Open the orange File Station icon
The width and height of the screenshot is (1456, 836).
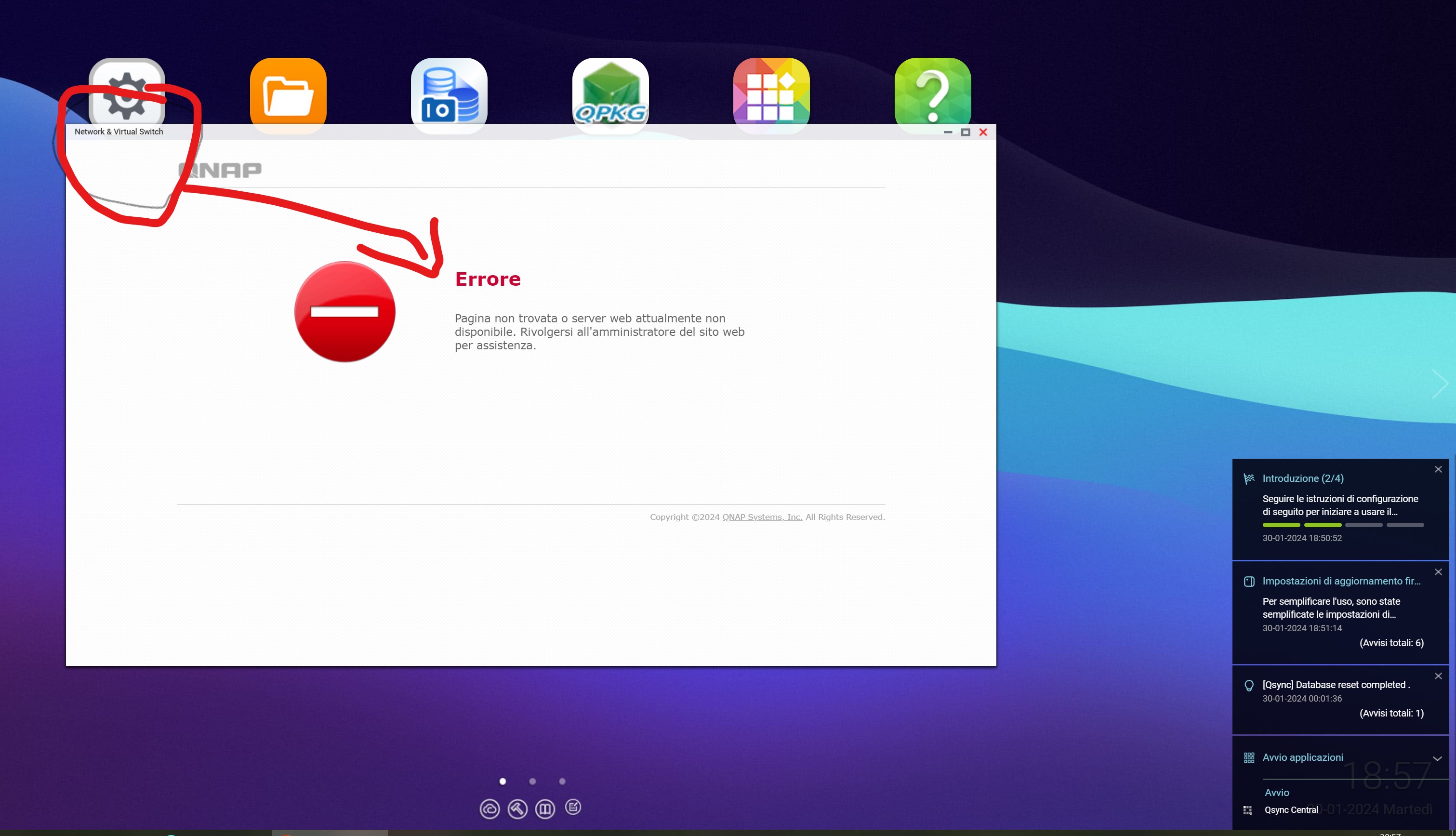(288, 92)
